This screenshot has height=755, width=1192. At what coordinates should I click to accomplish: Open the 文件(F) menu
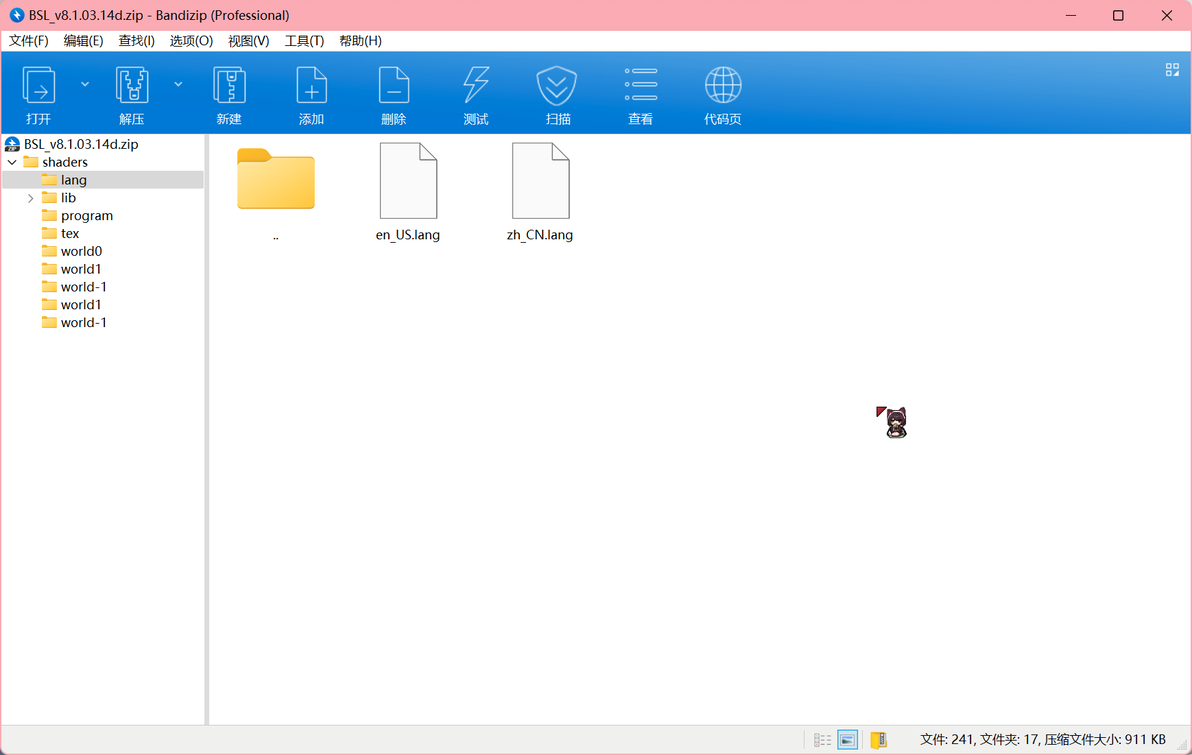[x=28, y=41]
